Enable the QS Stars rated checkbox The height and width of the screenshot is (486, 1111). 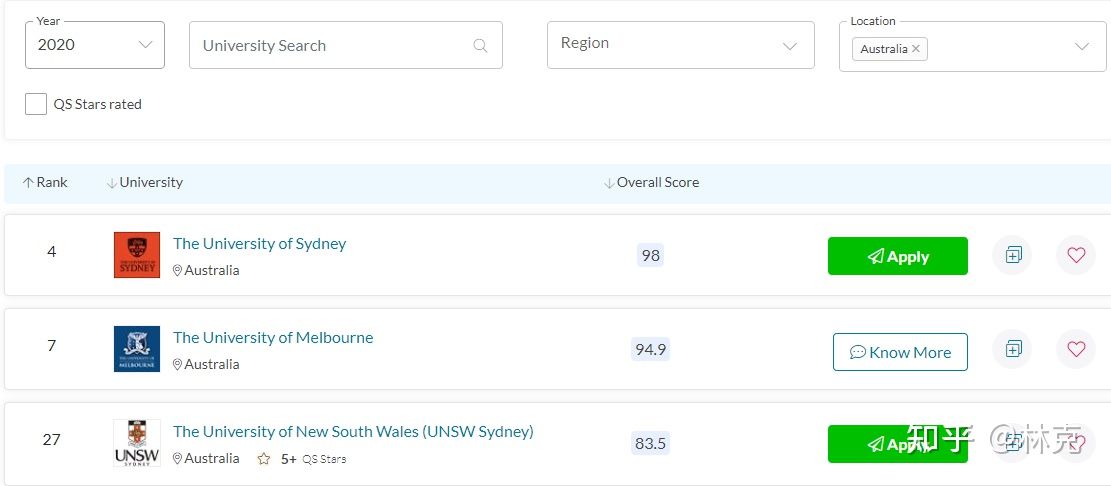(x=36, y=104)
